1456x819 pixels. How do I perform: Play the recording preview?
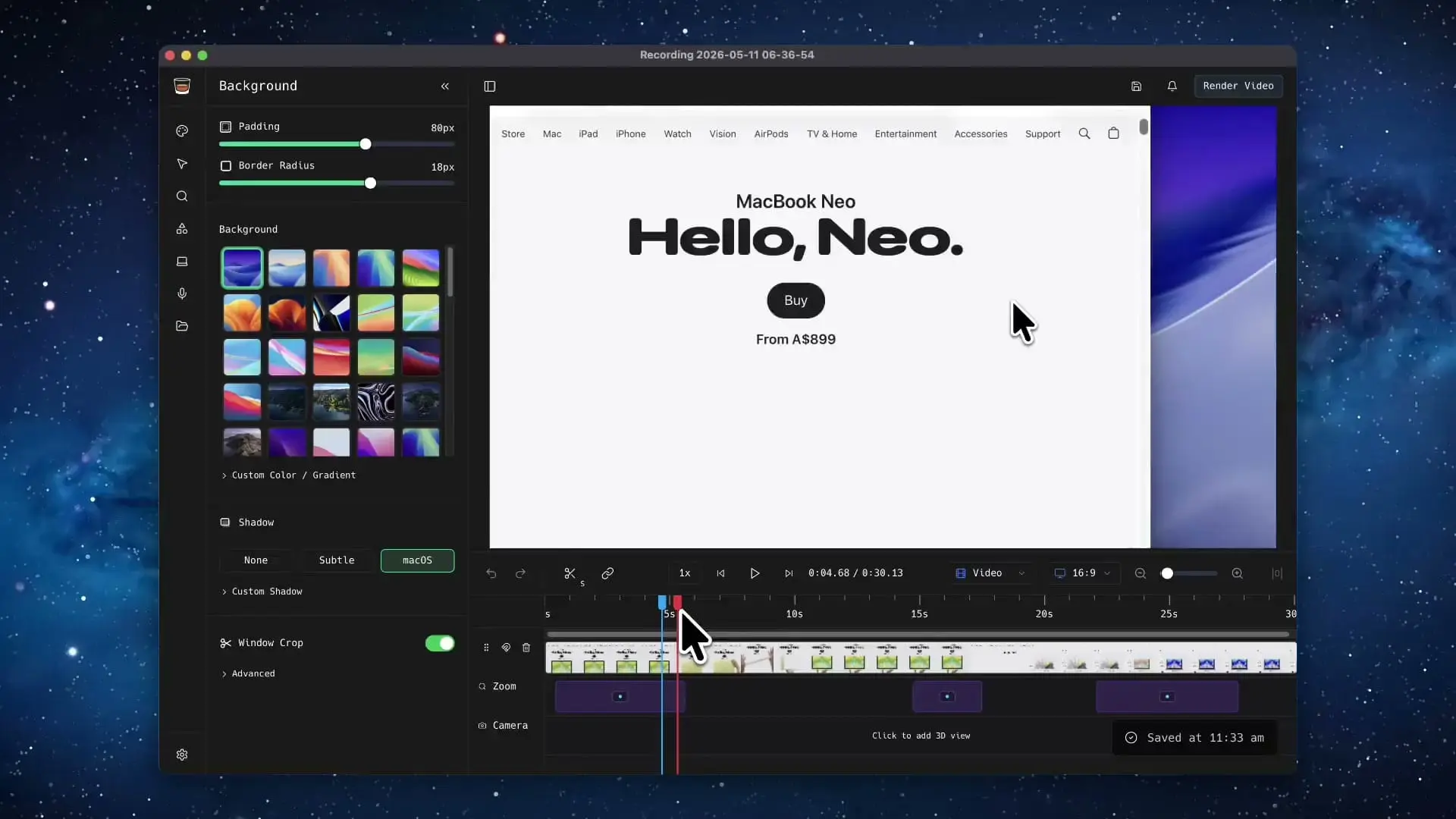755,573
